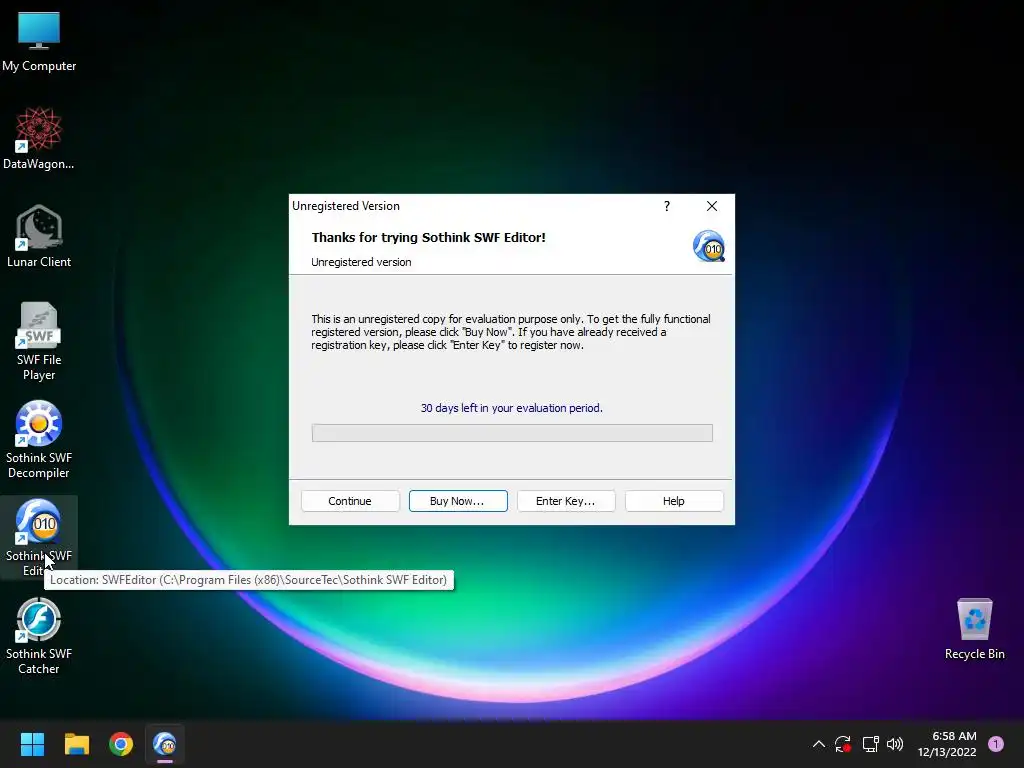Select the Sothink SWF Decompiler shortcut

coord(39,440)
